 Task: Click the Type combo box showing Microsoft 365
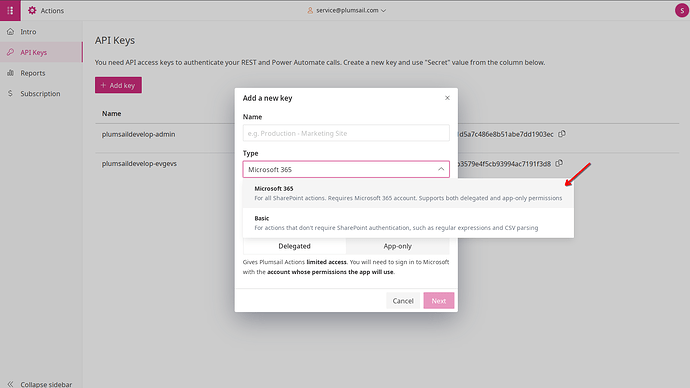(346, 169)
